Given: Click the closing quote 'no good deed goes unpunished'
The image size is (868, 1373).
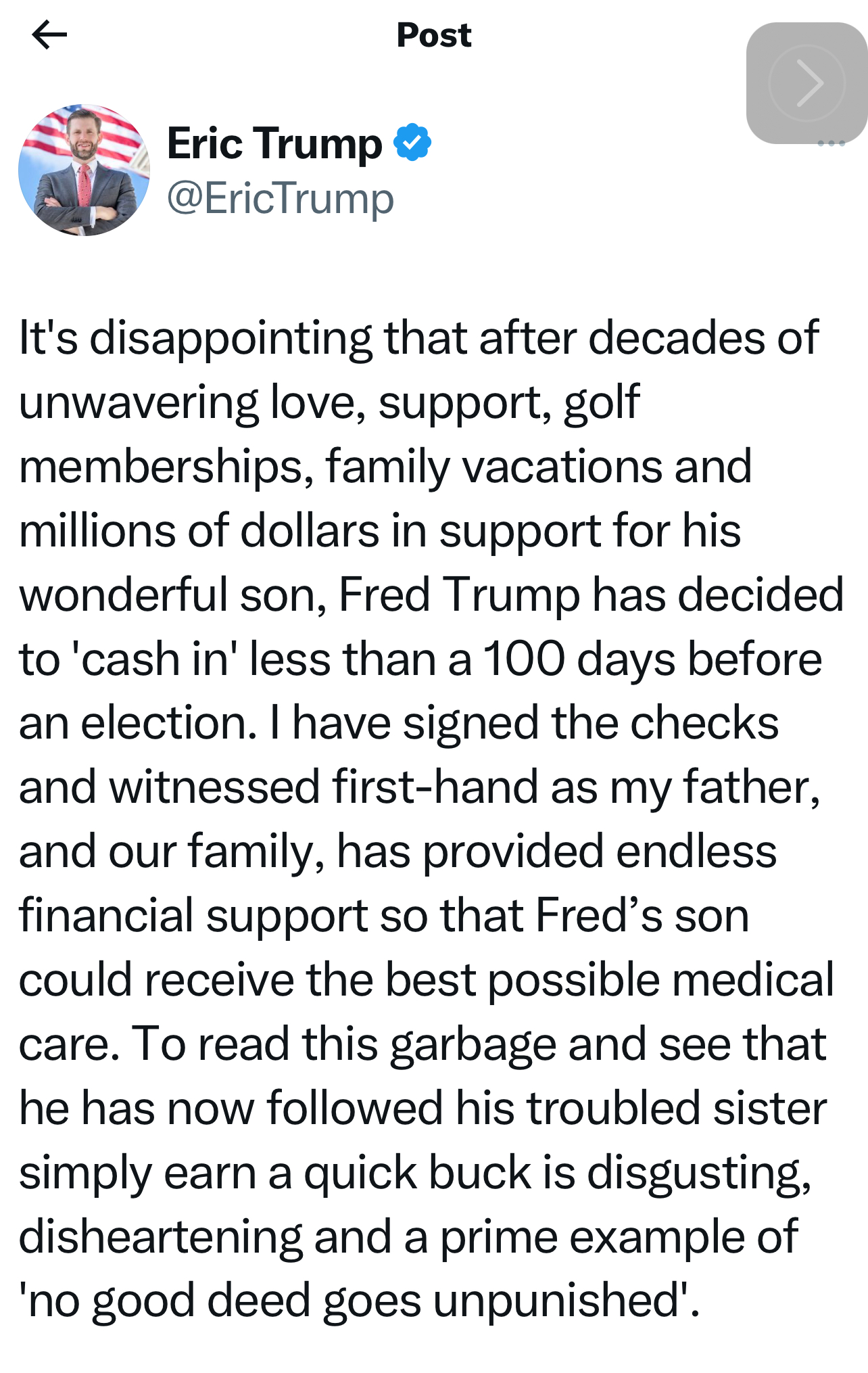Looking at the screenshot, I should [359, 1301].
